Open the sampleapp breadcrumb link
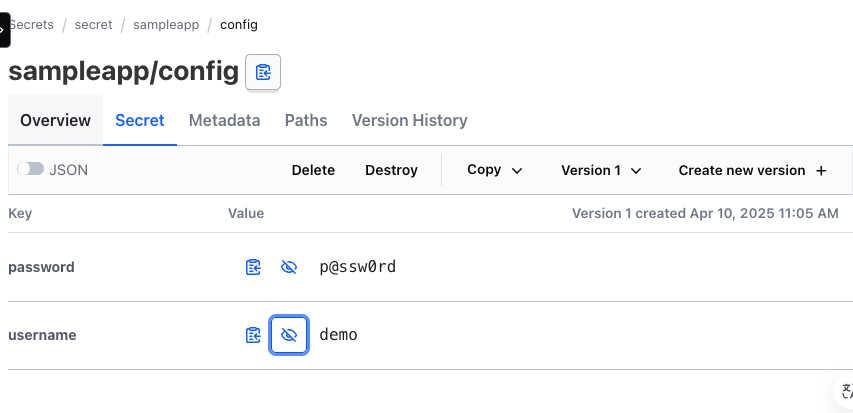The width and height of the screenshot is (853, 413). click(x=166, y=24)
